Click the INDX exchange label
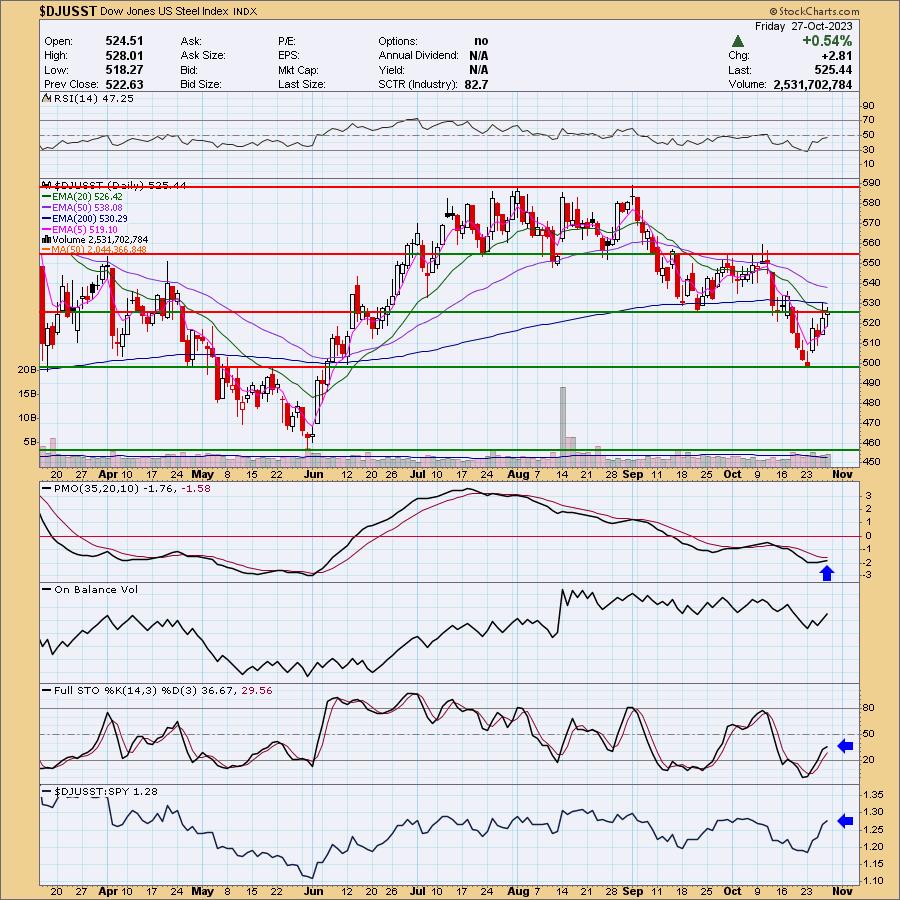The height and width of the screenshot is (900, 900). tap(245, 11)
